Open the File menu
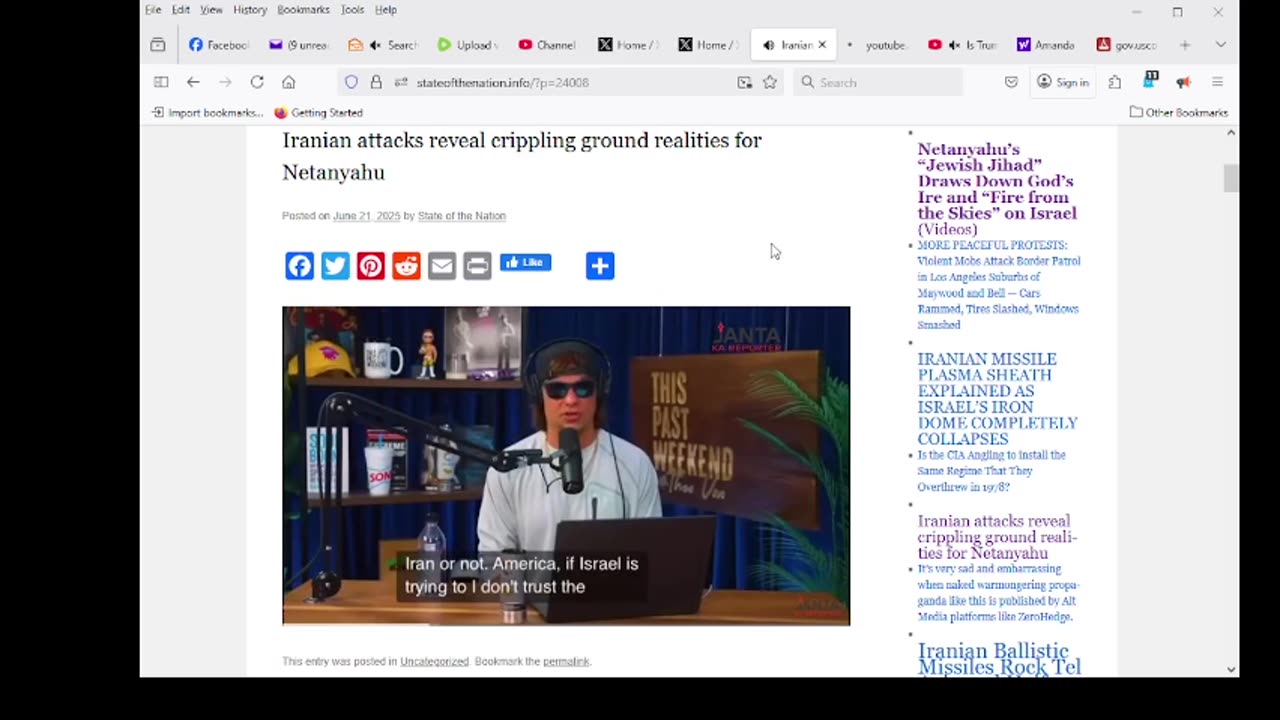The width and height of the screenshot is (1280, 720). [x=153, y=10]
